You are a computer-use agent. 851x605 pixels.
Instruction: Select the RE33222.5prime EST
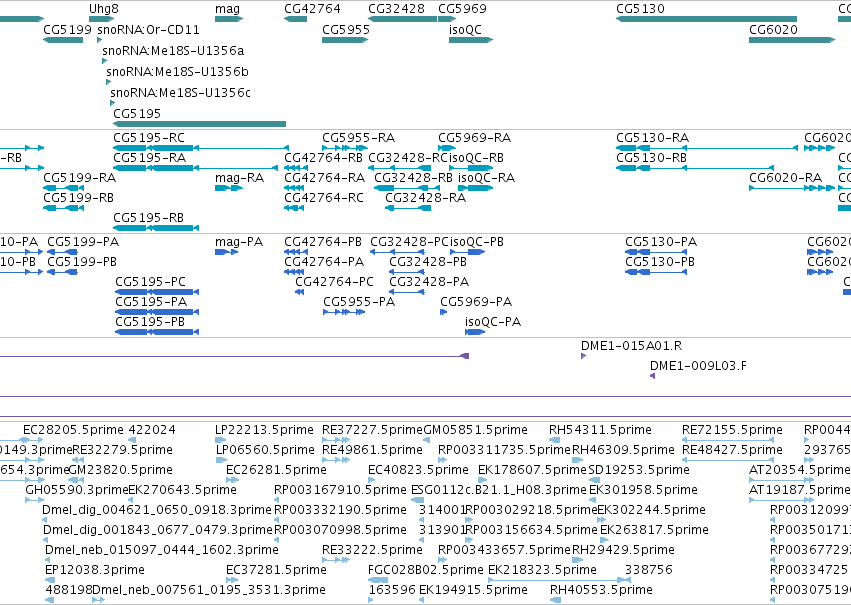(336, 560)
